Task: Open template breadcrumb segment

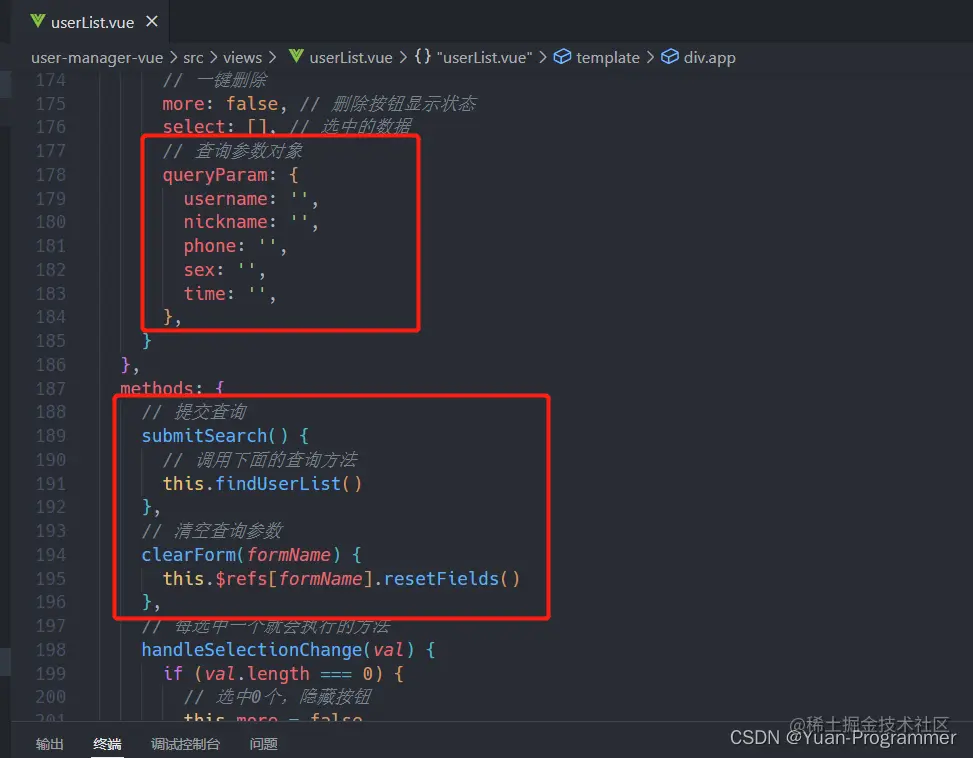Action: coord(608,58)
